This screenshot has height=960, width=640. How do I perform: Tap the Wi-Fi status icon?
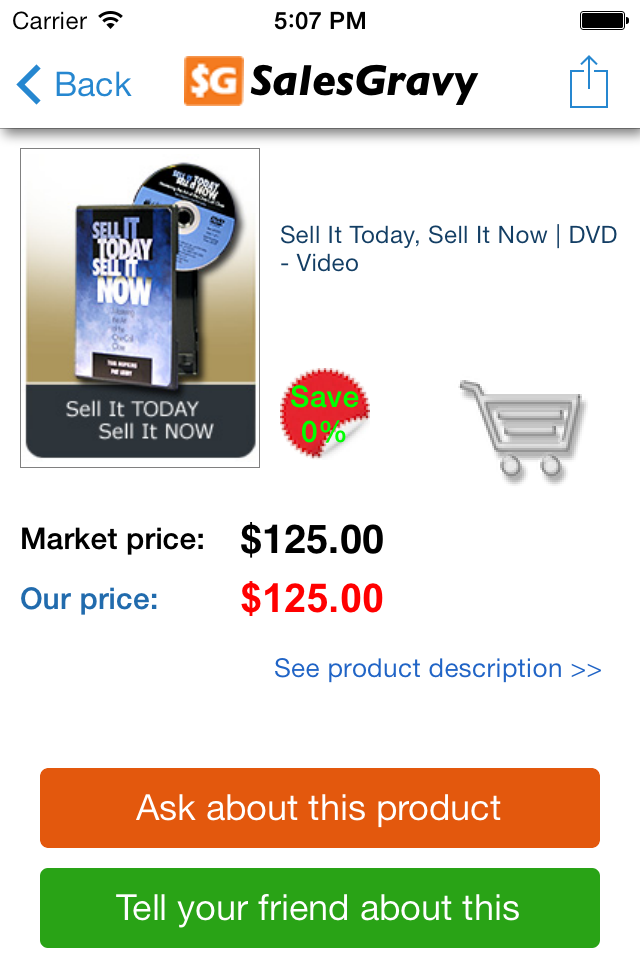coord(111,21)
